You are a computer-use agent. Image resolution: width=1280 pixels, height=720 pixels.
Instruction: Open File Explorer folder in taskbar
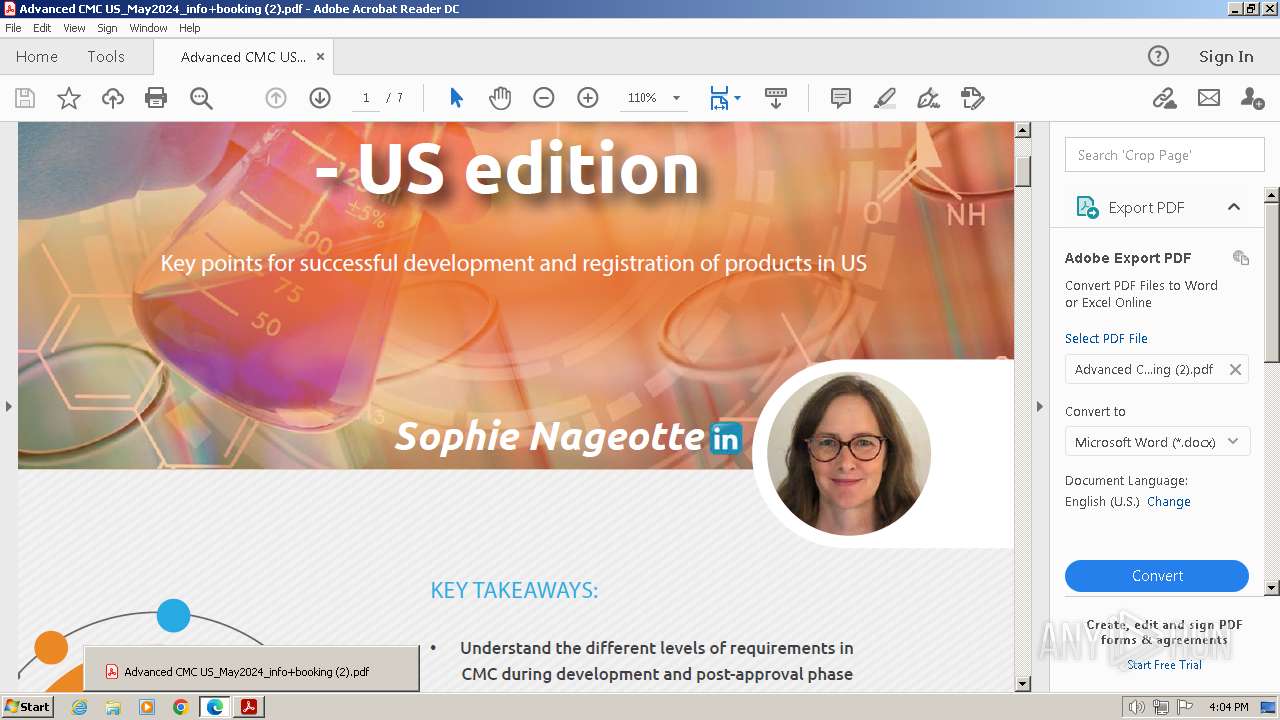click(113, 707)
